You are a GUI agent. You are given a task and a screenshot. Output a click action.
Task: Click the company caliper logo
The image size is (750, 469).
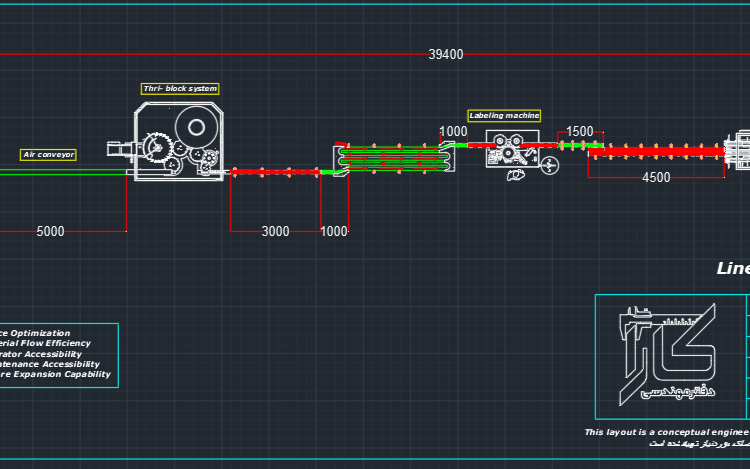pyautogui.click(x=668, y=355)
